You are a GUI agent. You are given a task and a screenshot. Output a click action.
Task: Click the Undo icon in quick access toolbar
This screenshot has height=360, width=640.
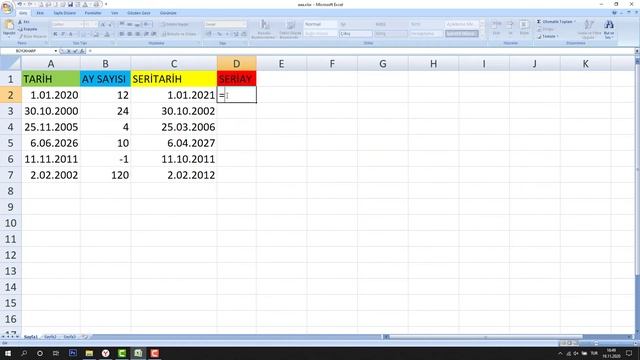click(x=20, y=4)
